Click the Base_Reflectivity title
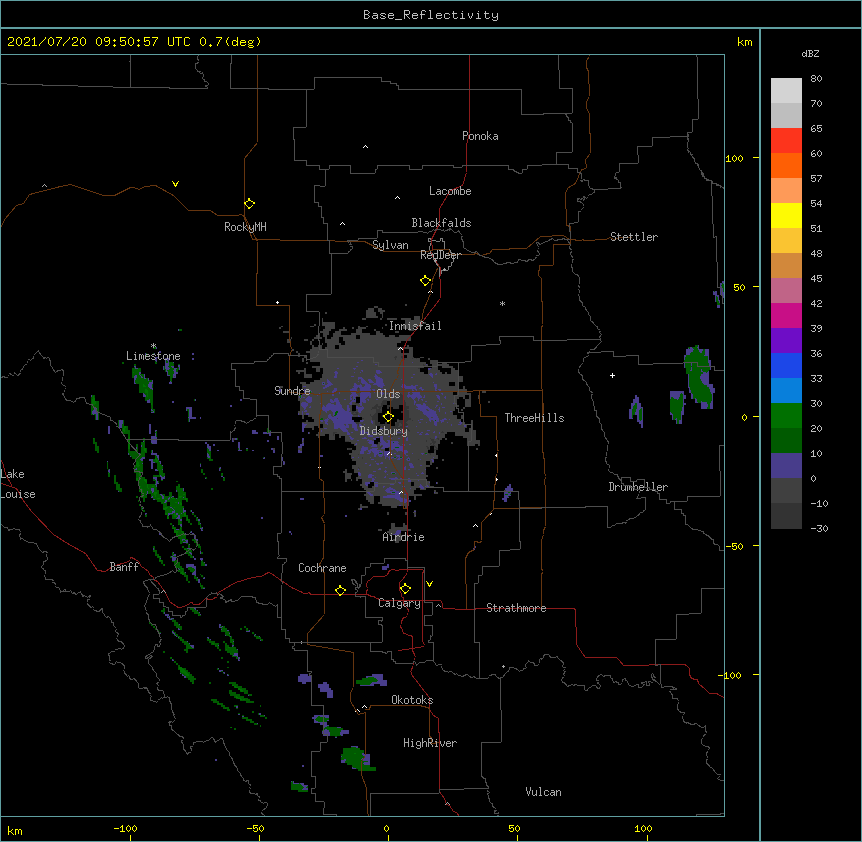 (431, 15)
